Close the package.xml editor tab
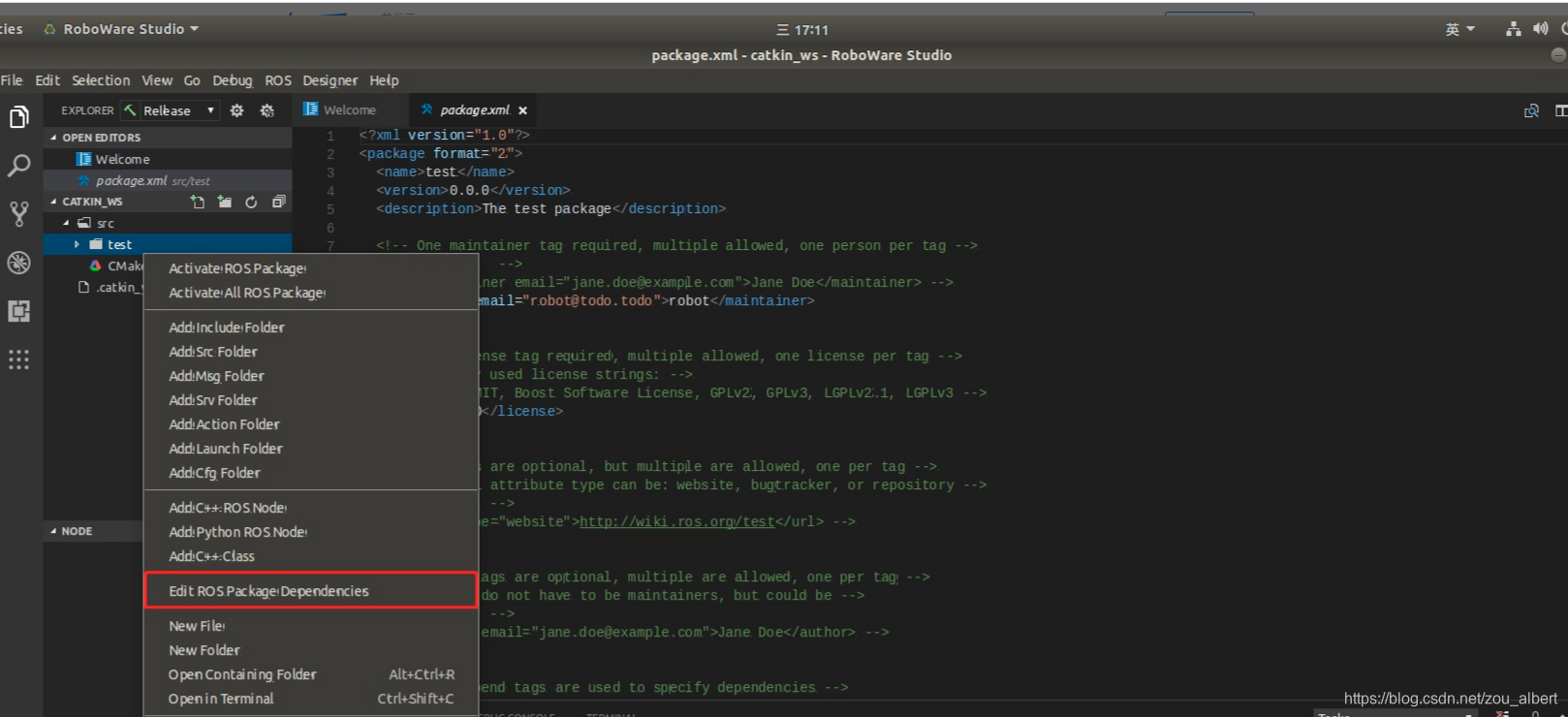 click(523, 110)
